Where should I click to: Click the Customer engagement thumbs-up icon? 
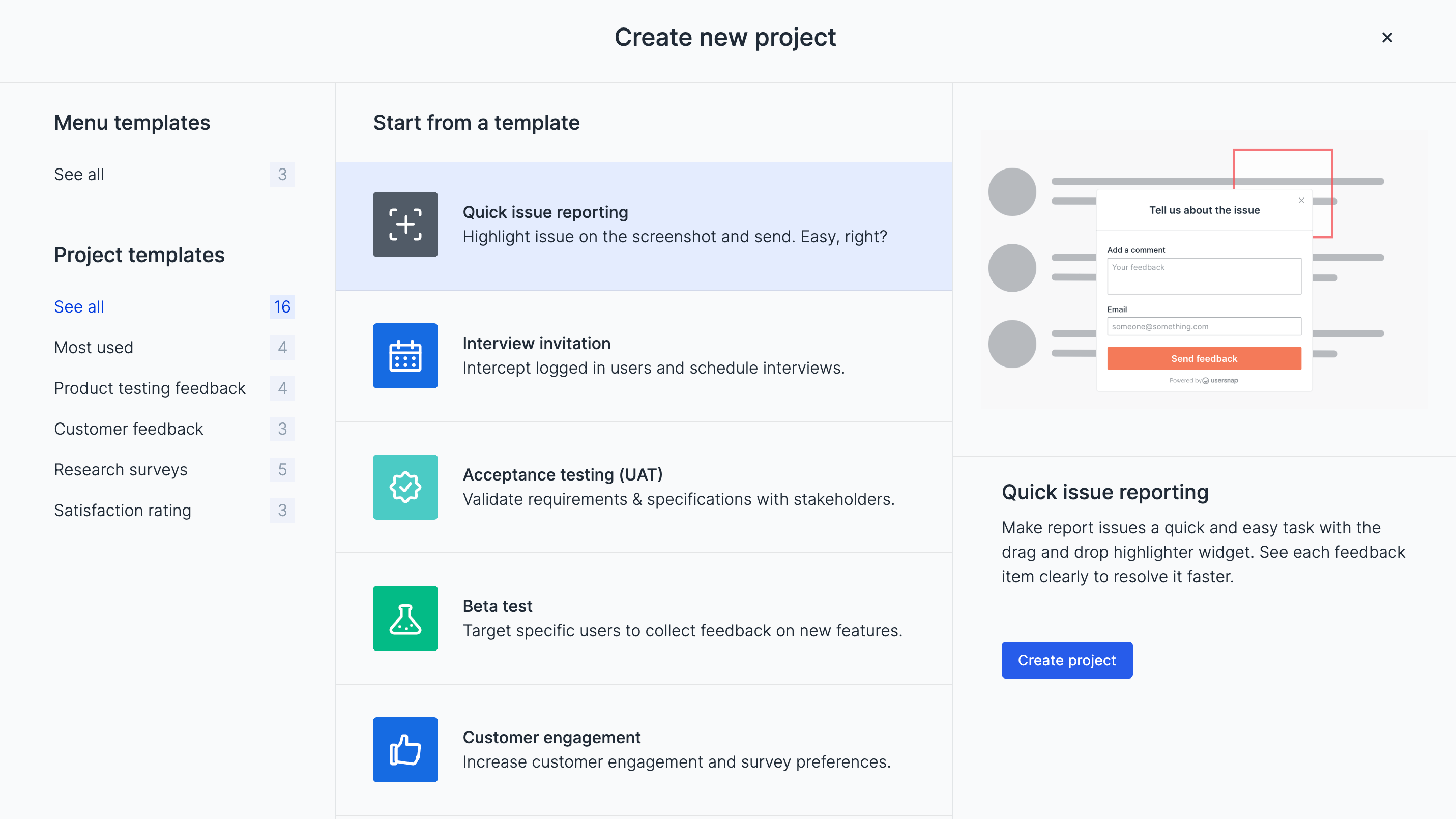(404, 749)
